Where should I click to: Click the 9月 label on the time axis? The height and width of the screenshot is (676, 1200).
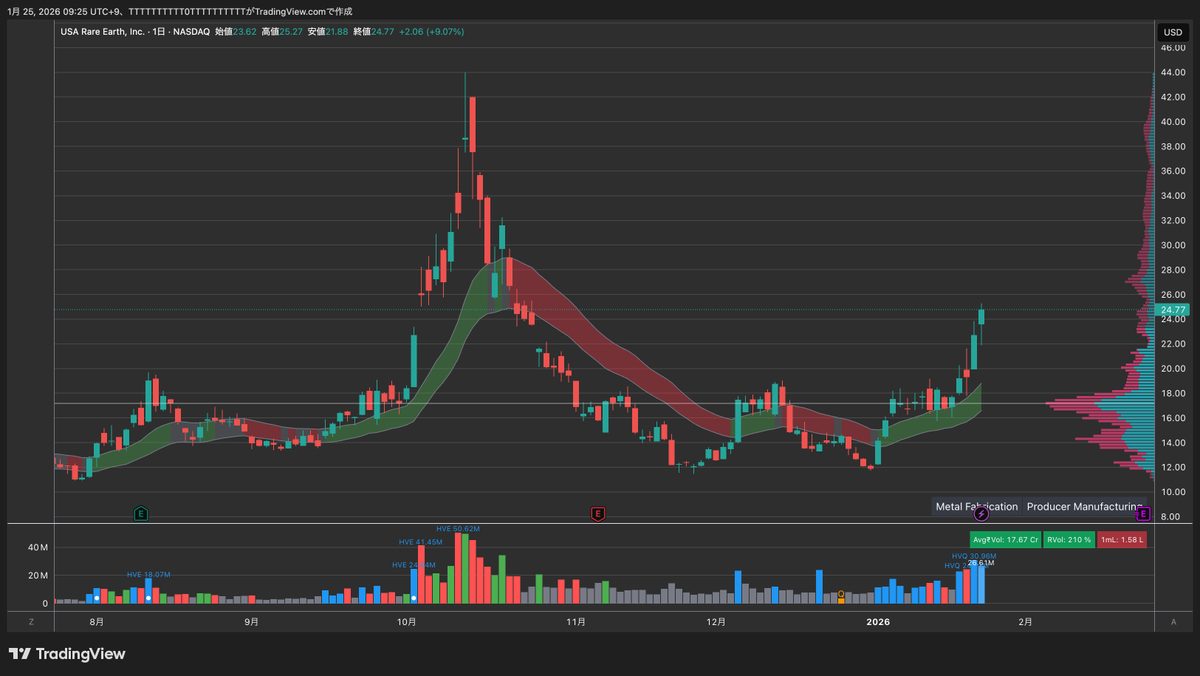tap(251, 622)
